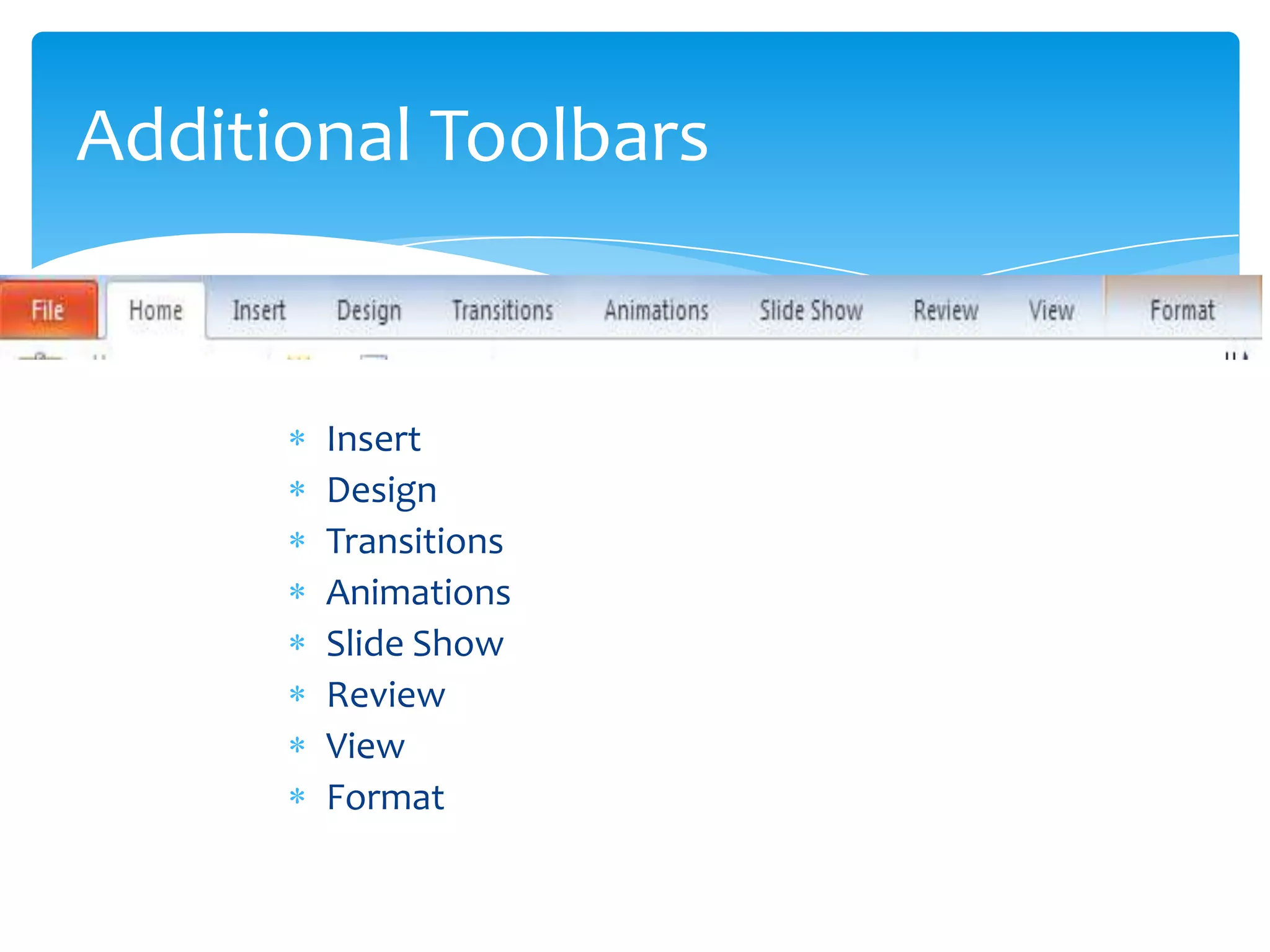
Task: Go to the Transitions ribbon tab
Action: (502, 310)
